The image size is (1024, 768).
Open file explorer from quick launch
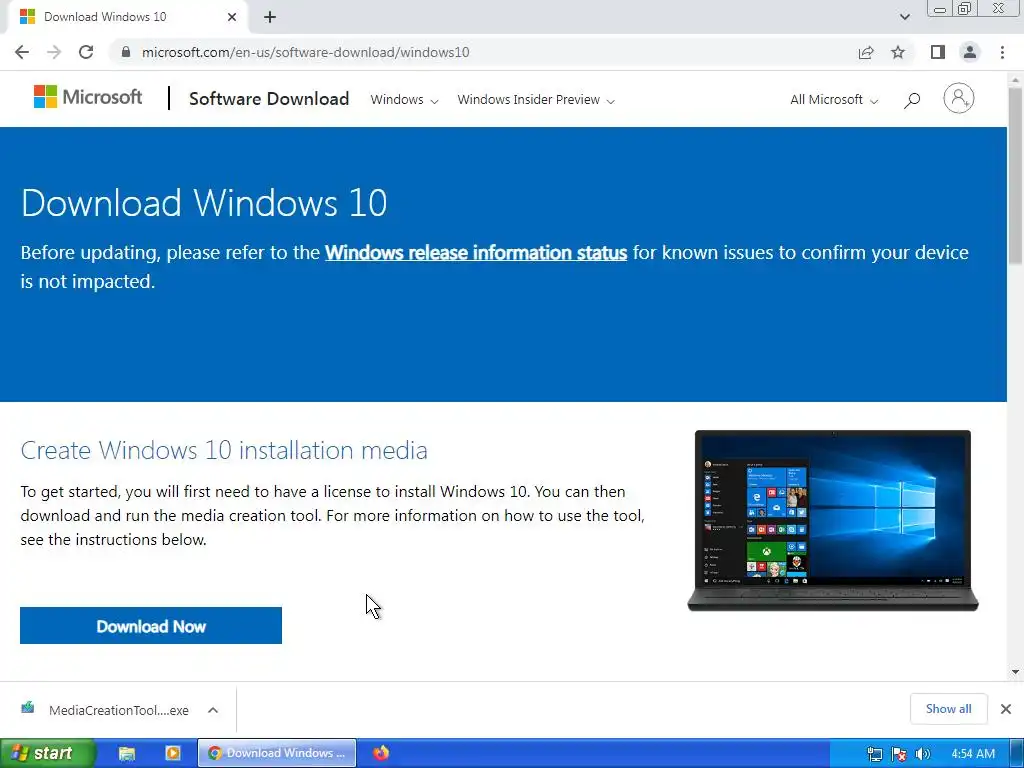point(127,754)
